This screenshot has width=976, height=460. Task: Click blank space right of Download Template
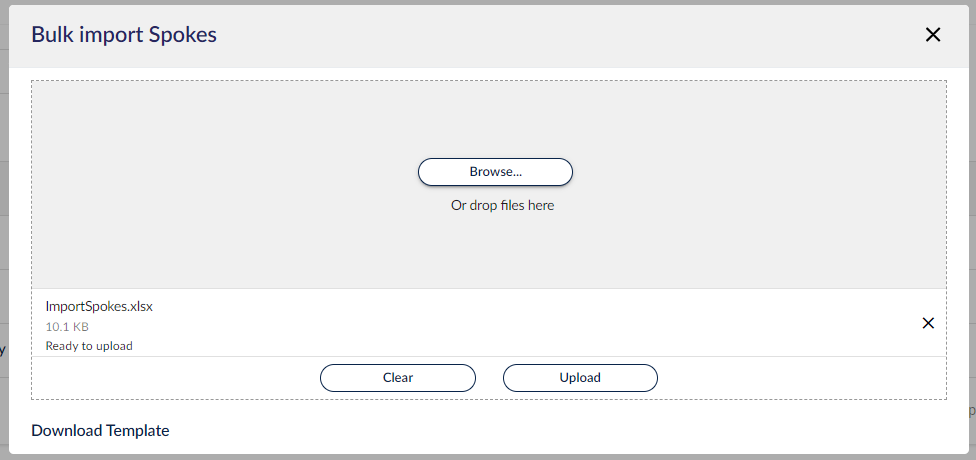pyautogui.click(x=560, y=430)
